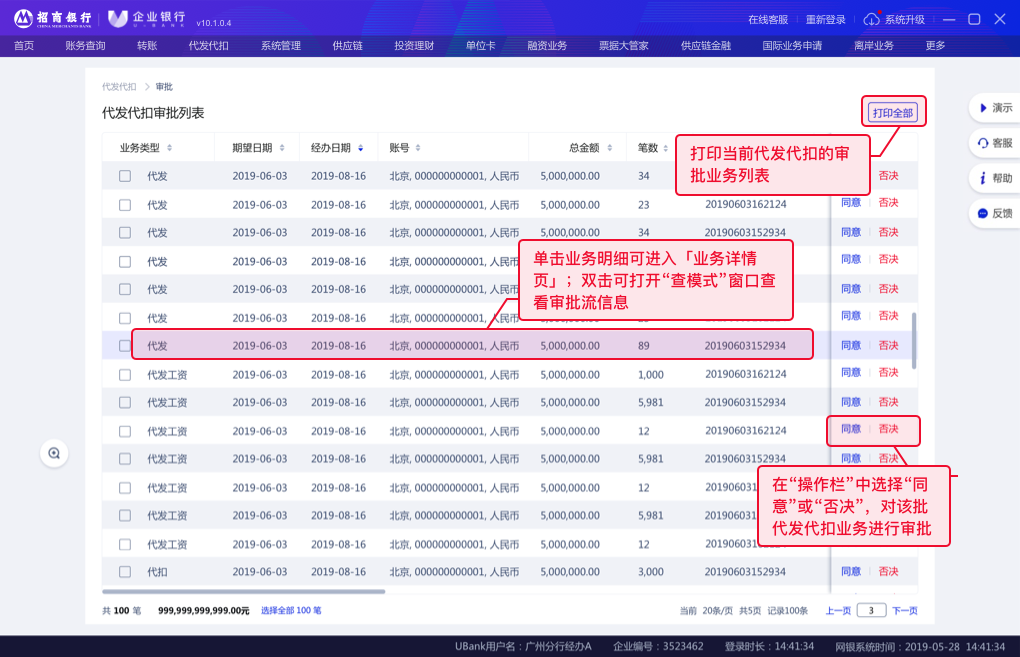Open the 供应链金融 menu
The width and height of the screenshot is (1020, 657).
click(706, 46)
